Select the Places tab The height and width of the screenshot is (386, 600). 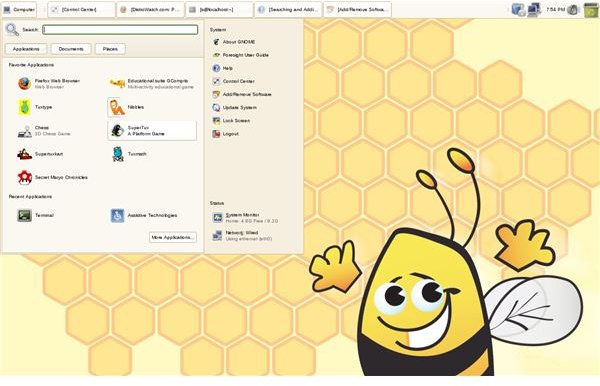110,49
